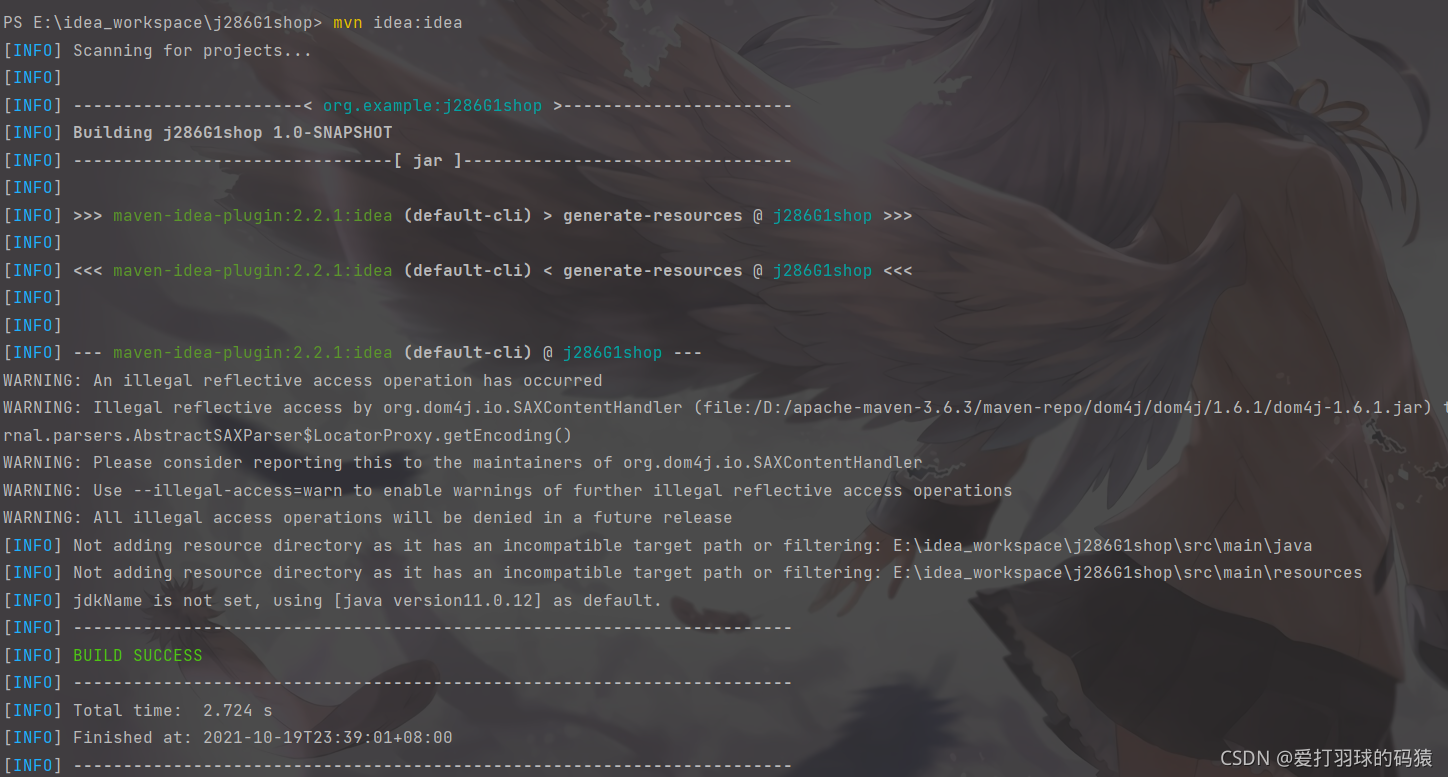The width and height of the screenshot is (1448, 777).
Task: Click the first maven-idea-plugin:2.2.1:idea text
Action: (x=252, y=215)
